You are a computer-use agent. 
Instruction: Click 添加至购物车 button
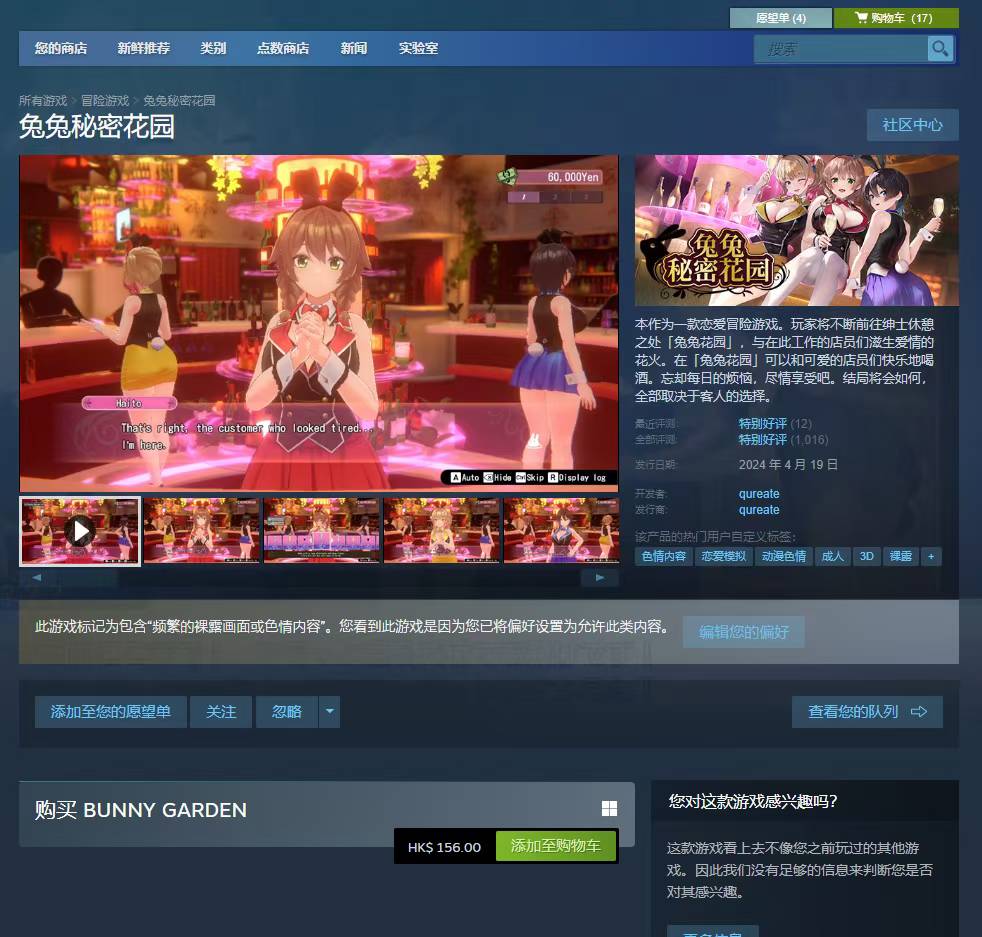(555, 846)
